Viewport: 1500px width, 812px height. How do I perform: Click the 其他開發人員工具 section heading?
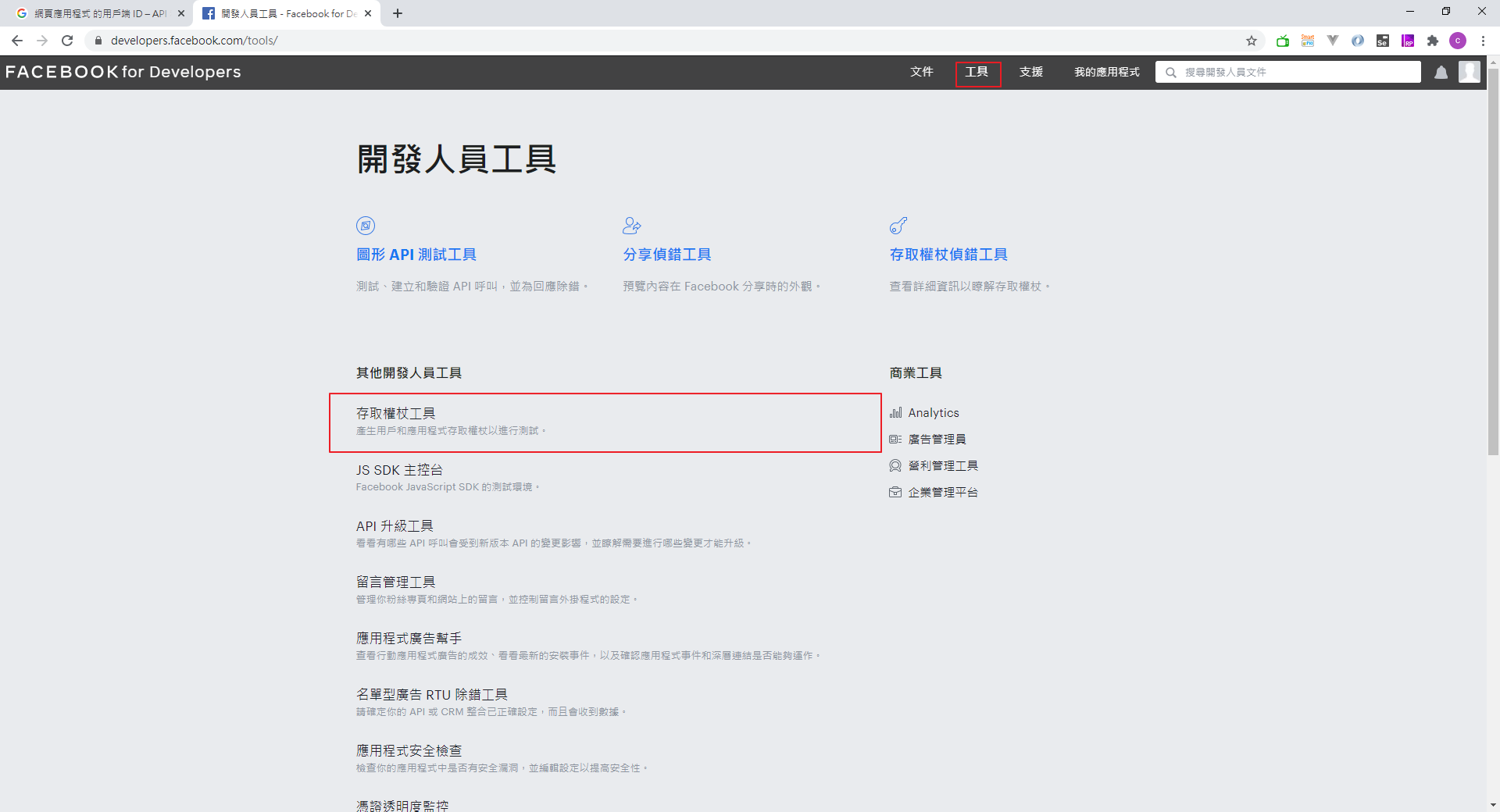pos(409,373)
